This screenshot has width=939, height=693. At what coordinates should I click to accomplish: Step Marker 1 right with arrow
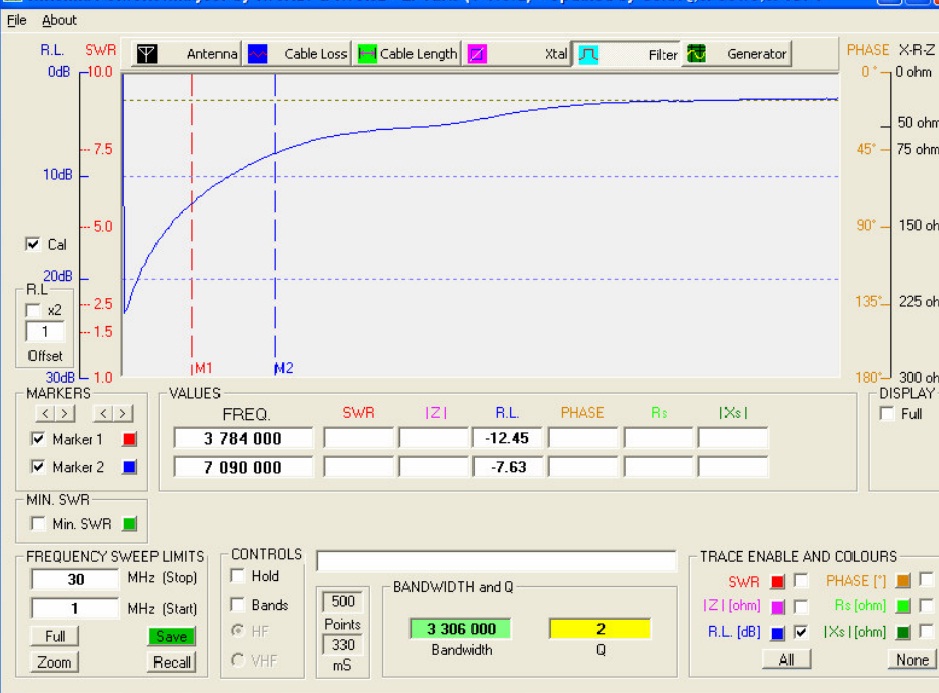pyautogui.click(x=65, y=413)
